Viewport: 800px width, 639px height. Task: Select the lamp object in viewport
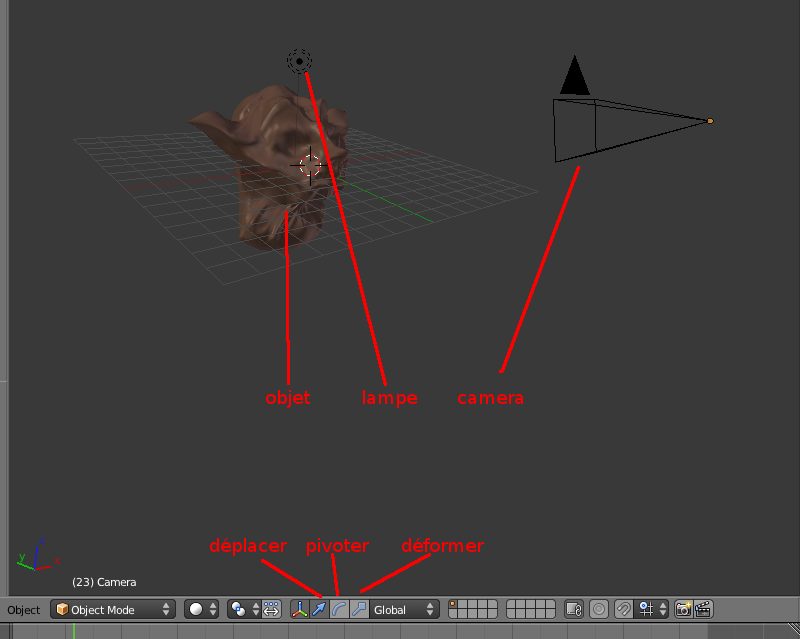tap(299, 61)
